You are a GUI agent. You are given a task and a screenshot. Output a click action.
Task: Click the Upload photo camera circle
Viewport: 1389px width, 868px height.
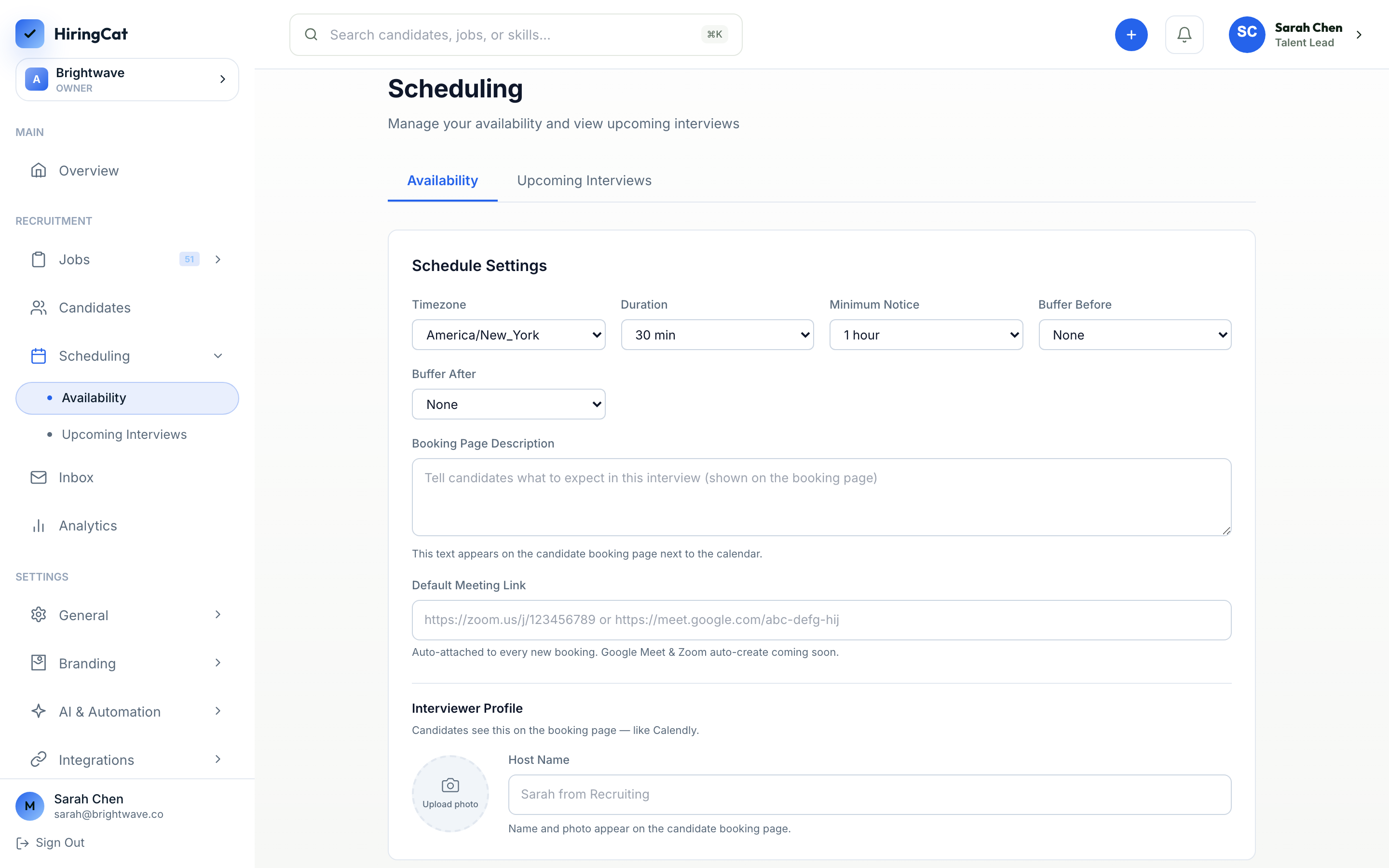(450, 793)
